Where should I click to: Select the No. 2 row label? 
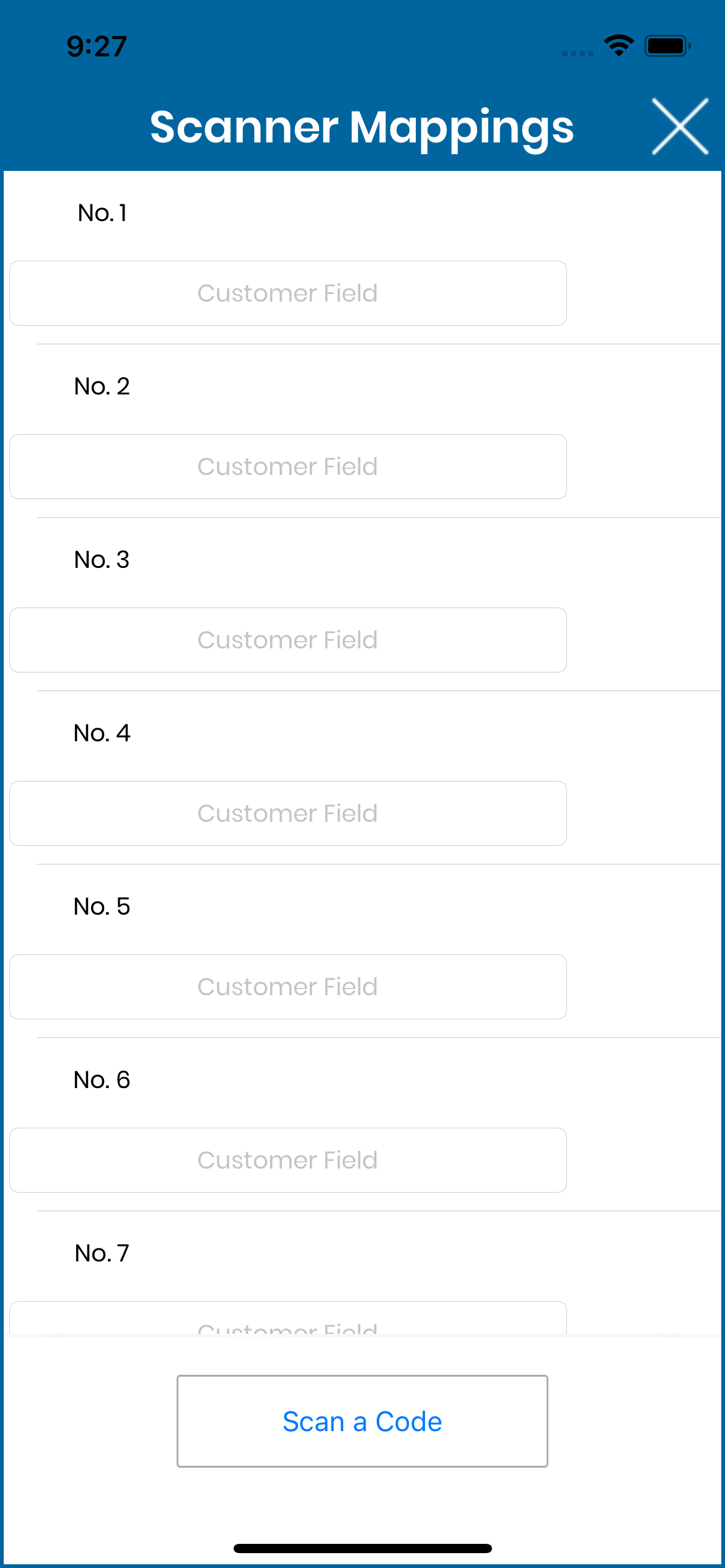click(x=102, y=386)
